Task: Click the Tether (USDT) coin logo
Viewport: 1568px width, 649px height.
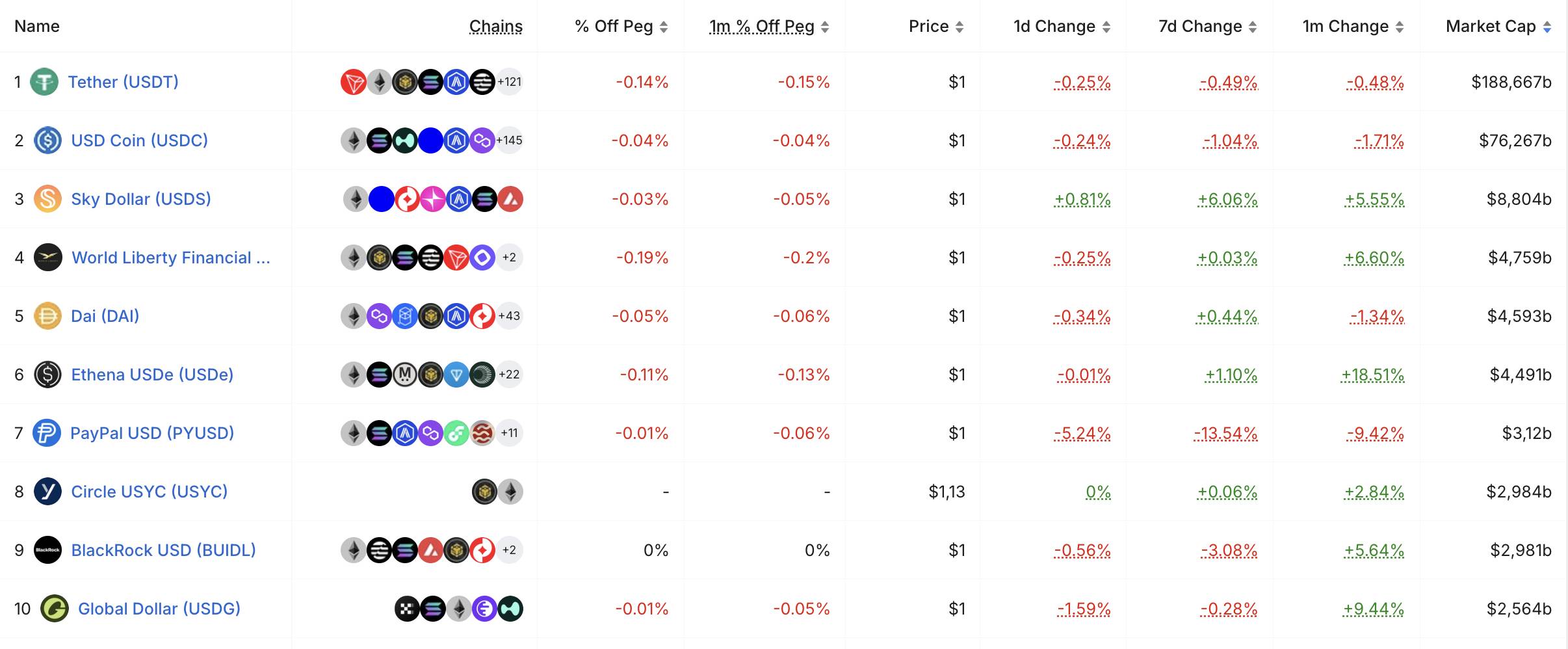Action: pyautogui.click(x=44, y=82)
